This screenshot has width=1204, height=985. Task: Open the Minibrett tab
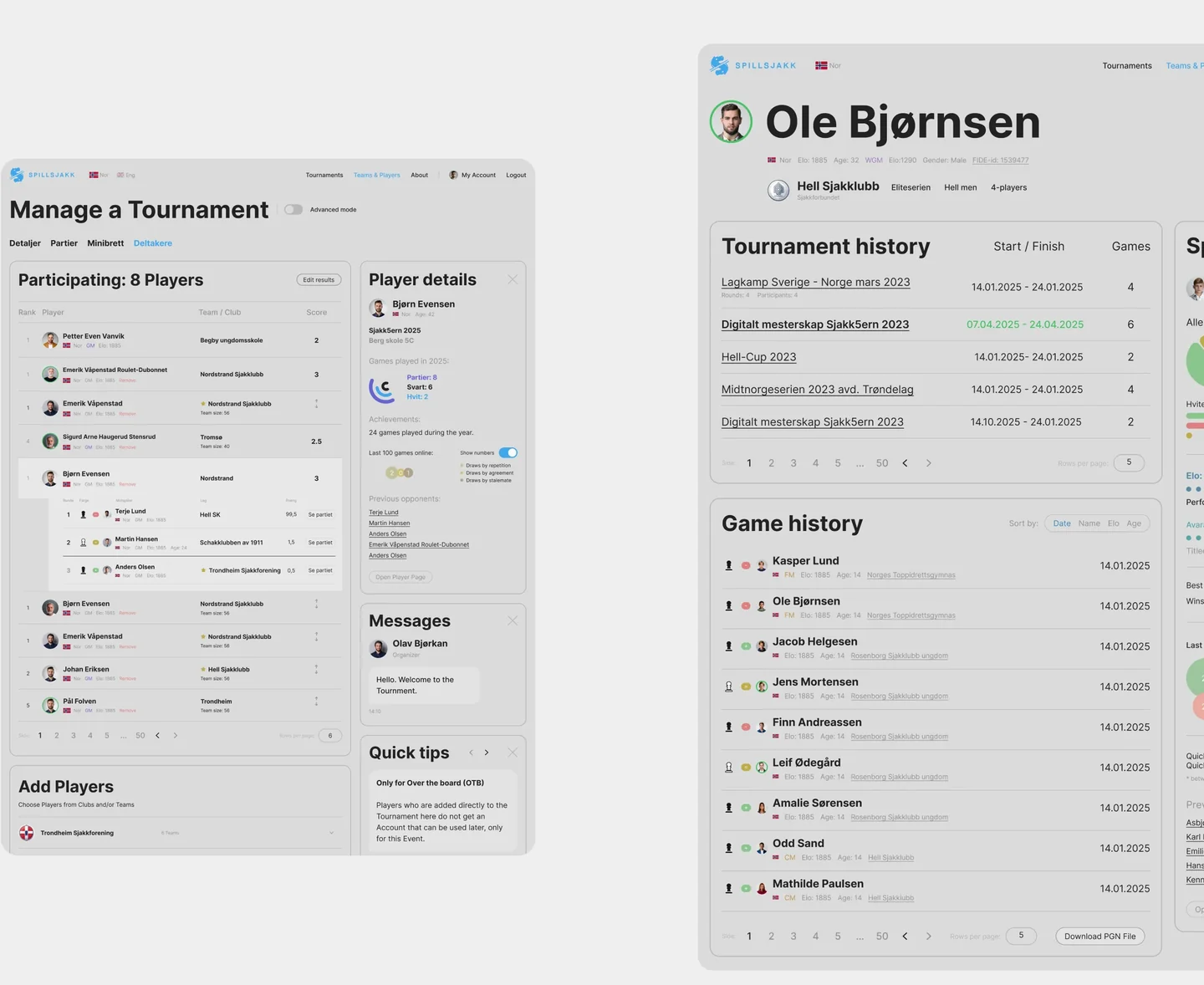coord(105,243)
